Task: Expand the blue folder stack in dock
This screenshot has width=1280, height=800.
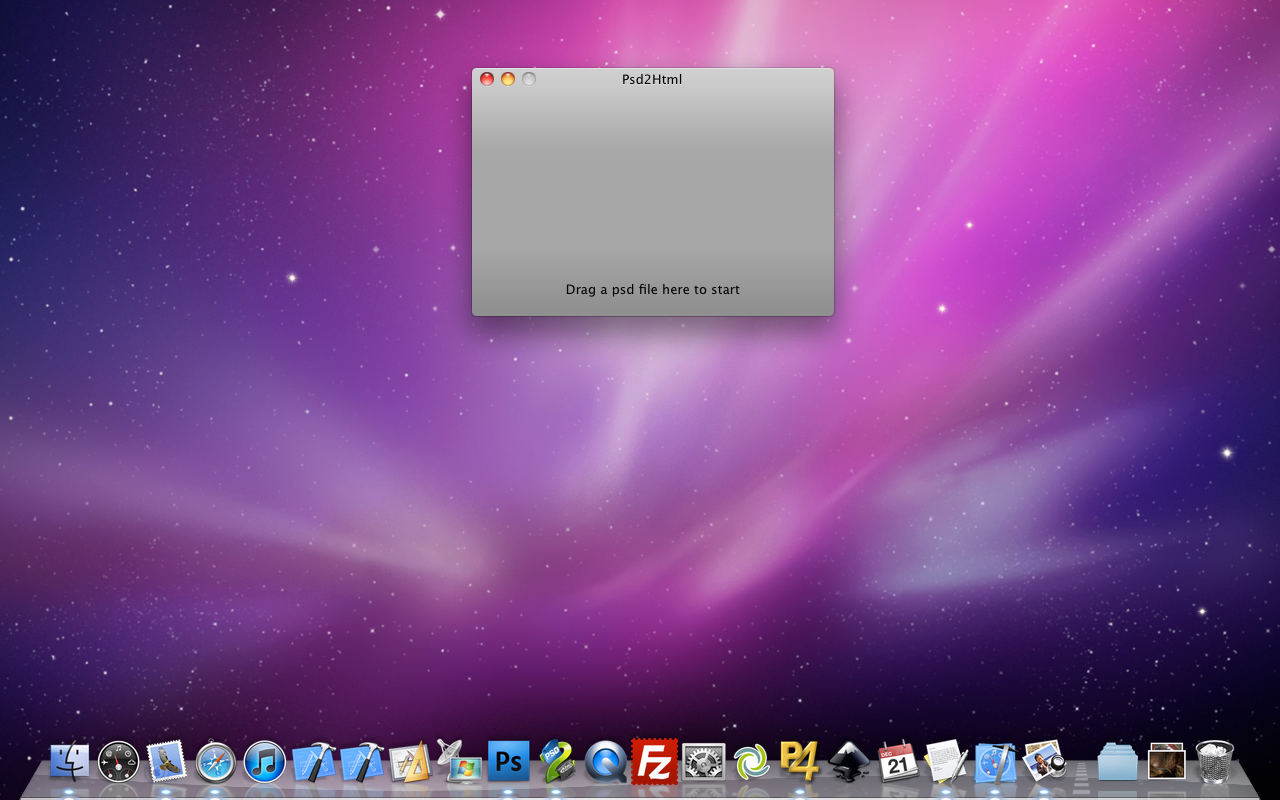Action: tap(1117, 763)
